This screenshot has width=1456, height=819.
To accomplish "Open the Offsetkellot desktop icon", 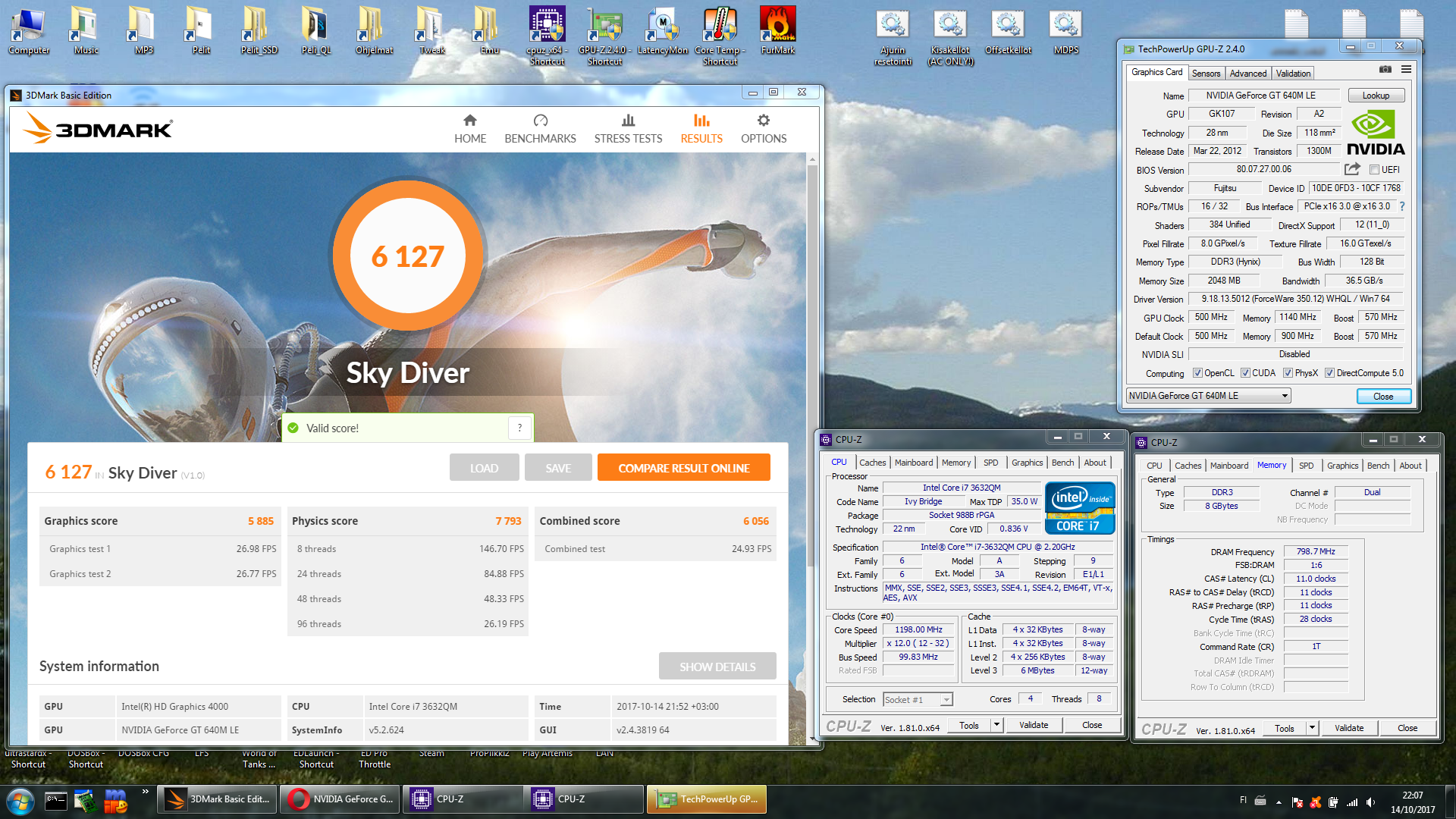I will tap(1008, 32).
